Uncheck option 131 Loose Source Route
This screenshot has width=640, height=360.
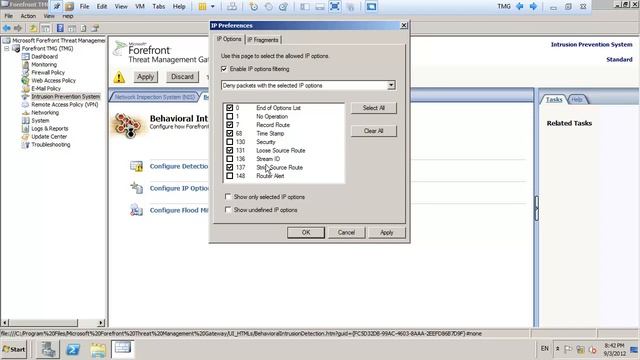pyautogui.click(x=229, y=150)
